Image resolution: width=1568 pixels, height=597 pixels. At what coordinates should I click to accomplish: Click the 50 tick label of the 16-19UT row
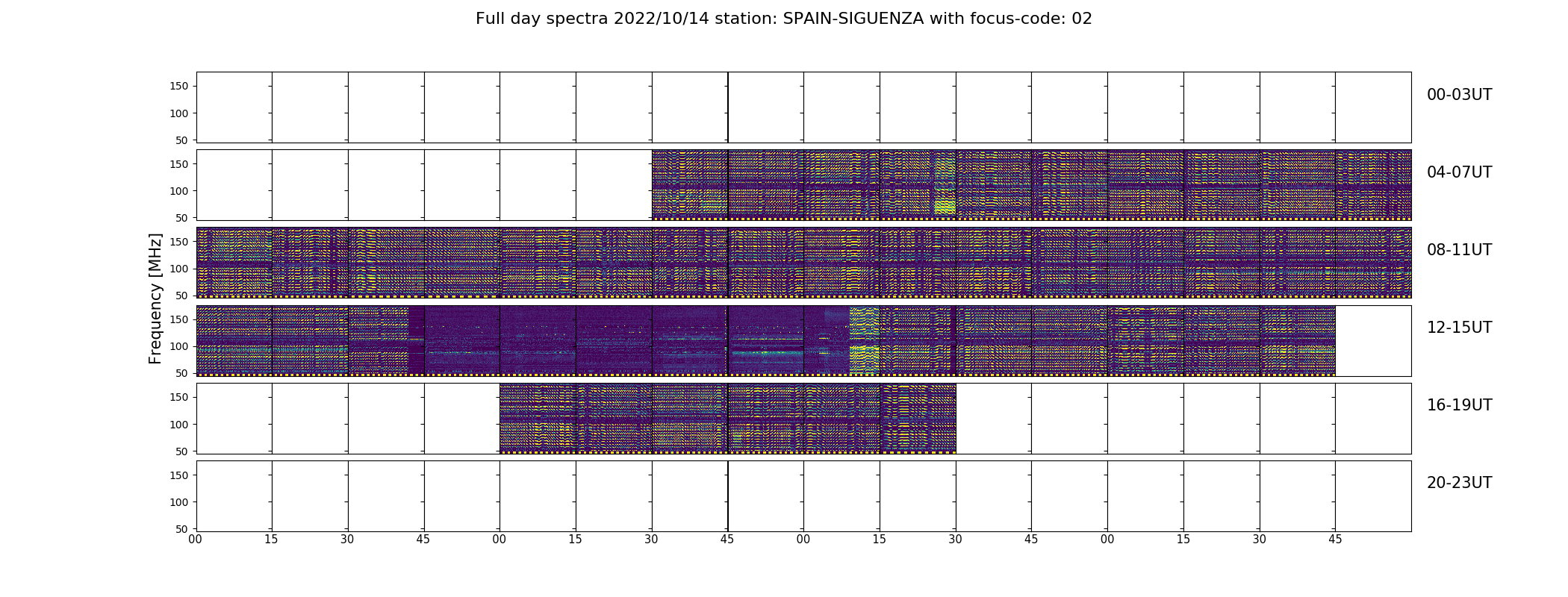pos(182,451)
